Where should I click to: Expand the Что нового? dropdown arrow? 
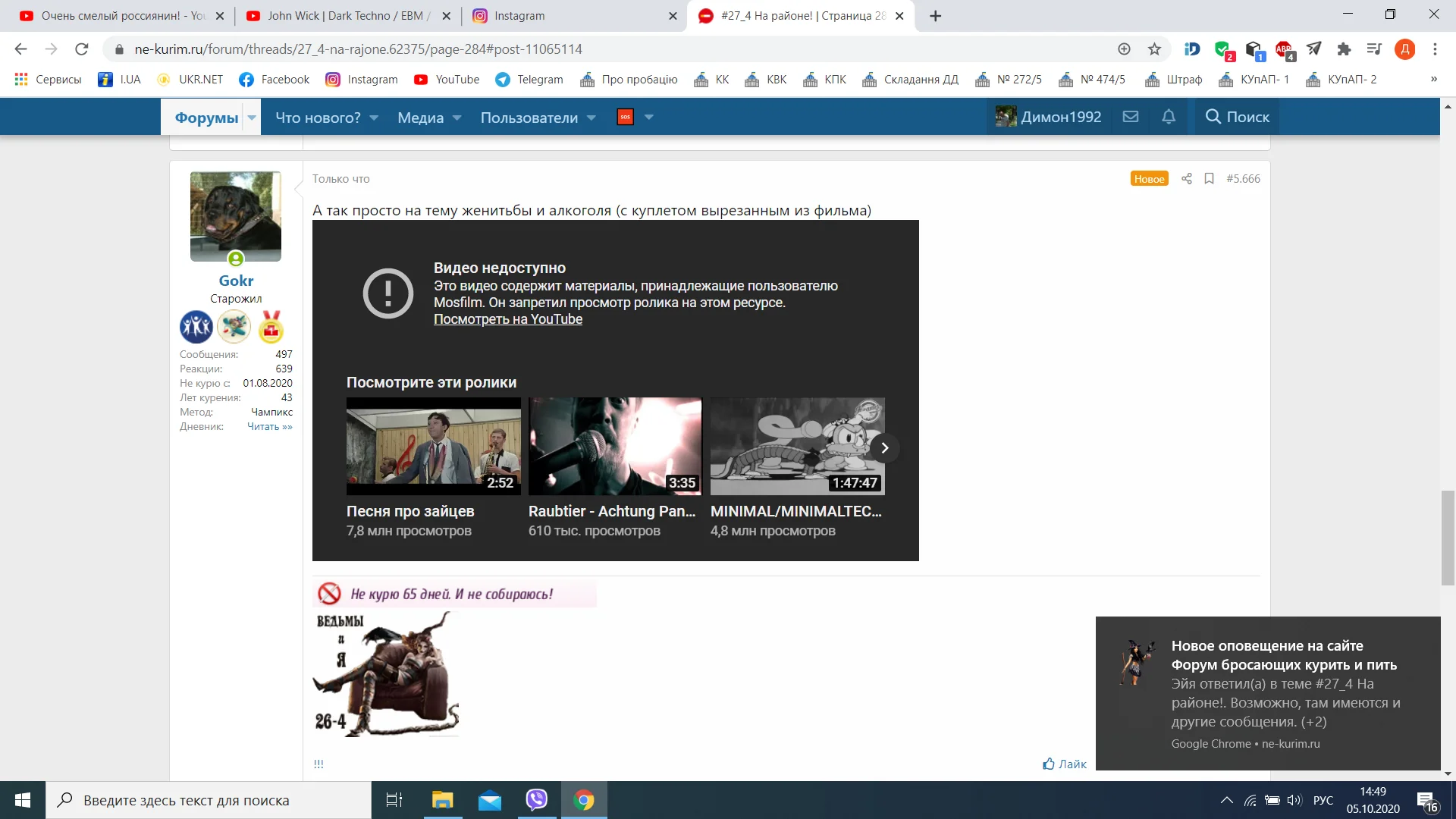tap(375, 118)
